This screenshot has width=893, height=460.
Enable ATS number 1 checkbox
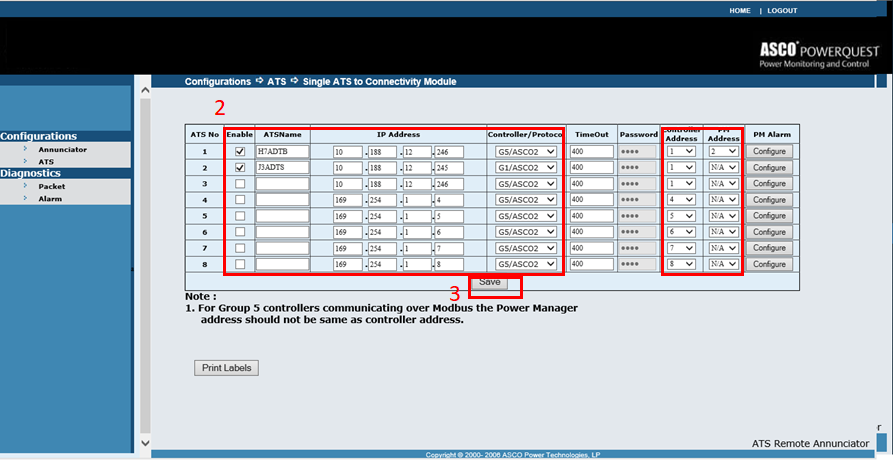240,152
